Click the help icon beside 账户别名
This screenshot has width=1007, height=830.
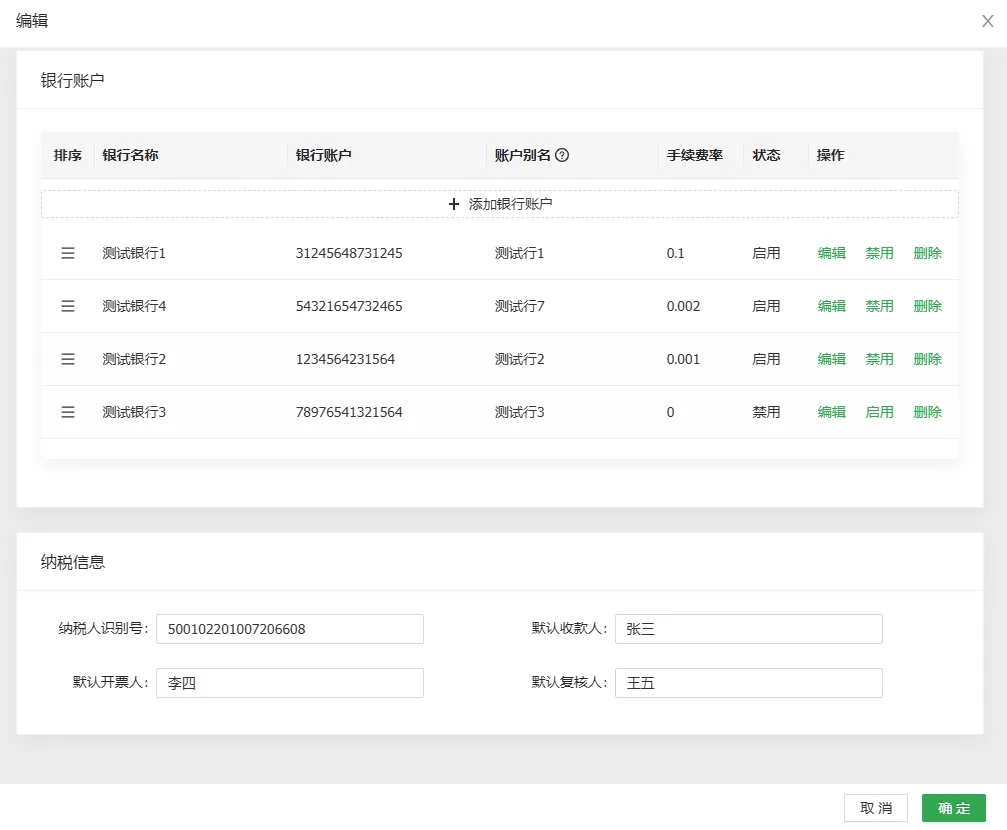[562, 155]
